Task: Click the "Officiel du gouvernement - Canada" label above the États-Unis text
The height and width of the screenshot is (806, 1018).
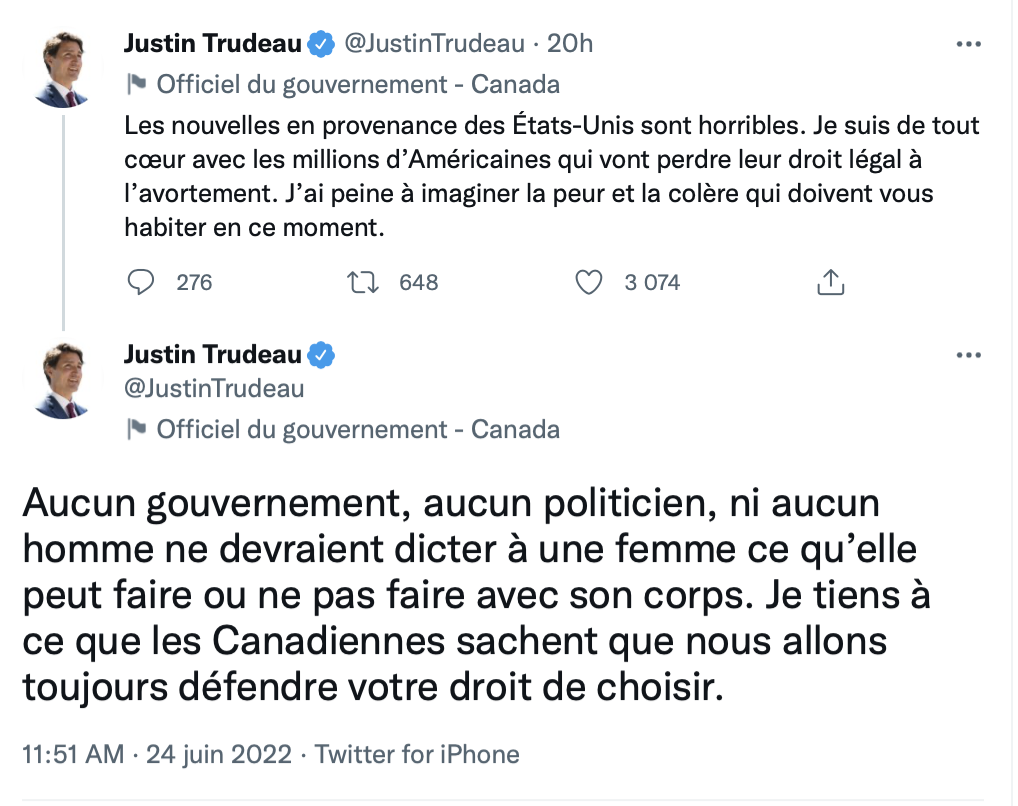Action: point(358,84)
